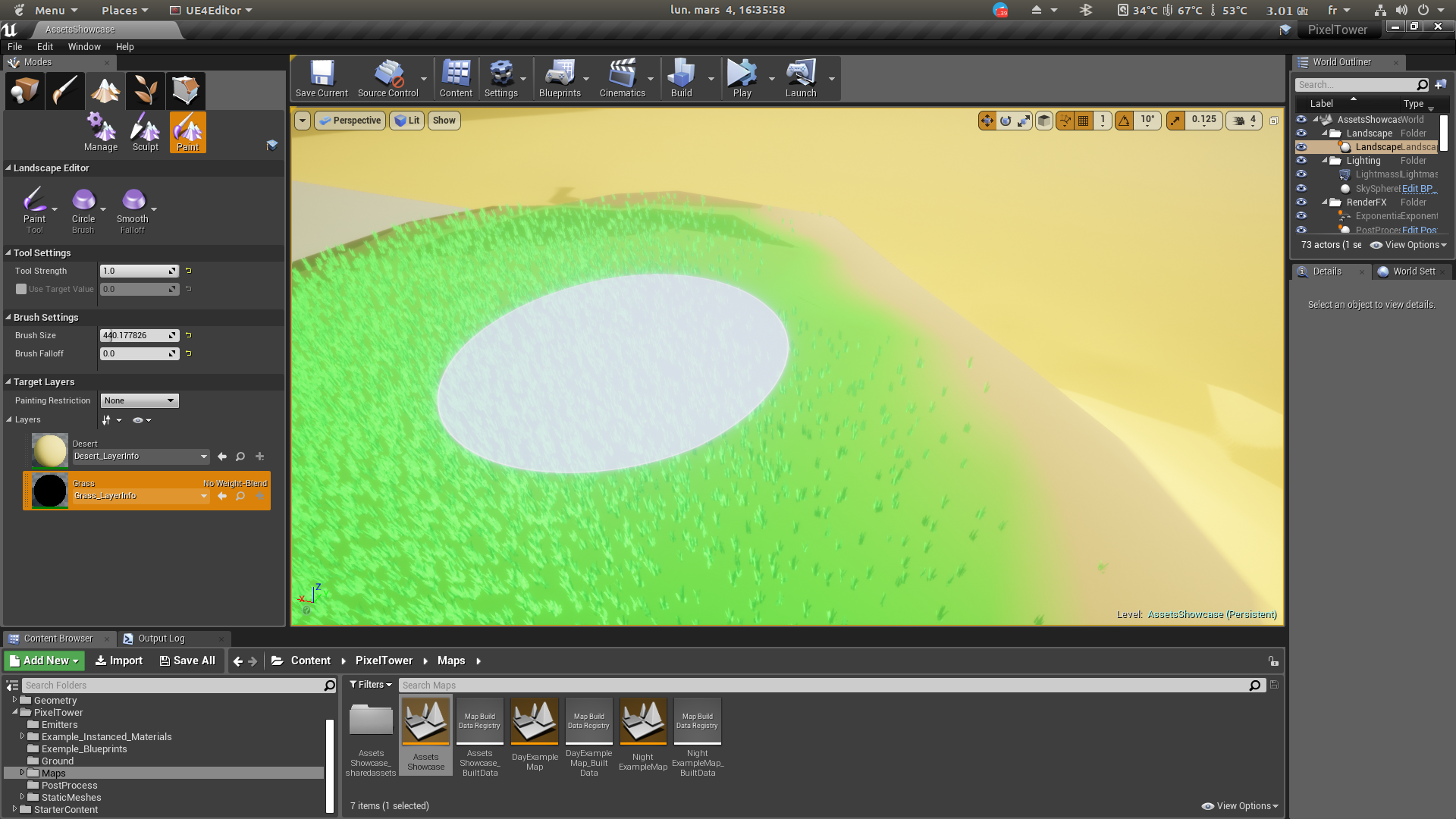Open the Settings toolbar icon
The width and height of the screenshot is (1456, 819).
pyautogui.click(x=501, y=79)
